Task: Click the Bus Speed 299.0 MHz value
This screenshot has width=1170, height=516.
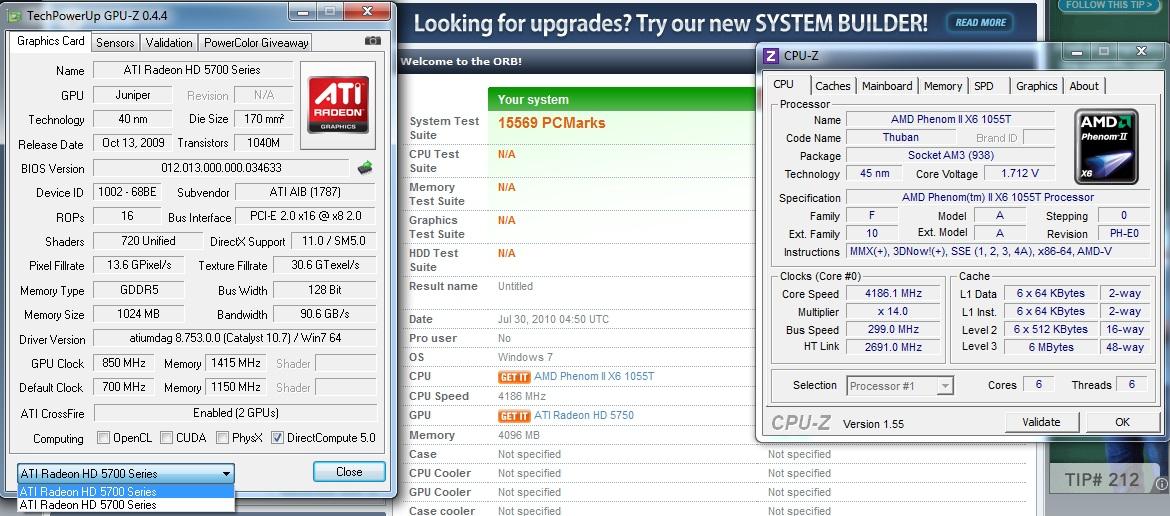Action: point(892,330)
